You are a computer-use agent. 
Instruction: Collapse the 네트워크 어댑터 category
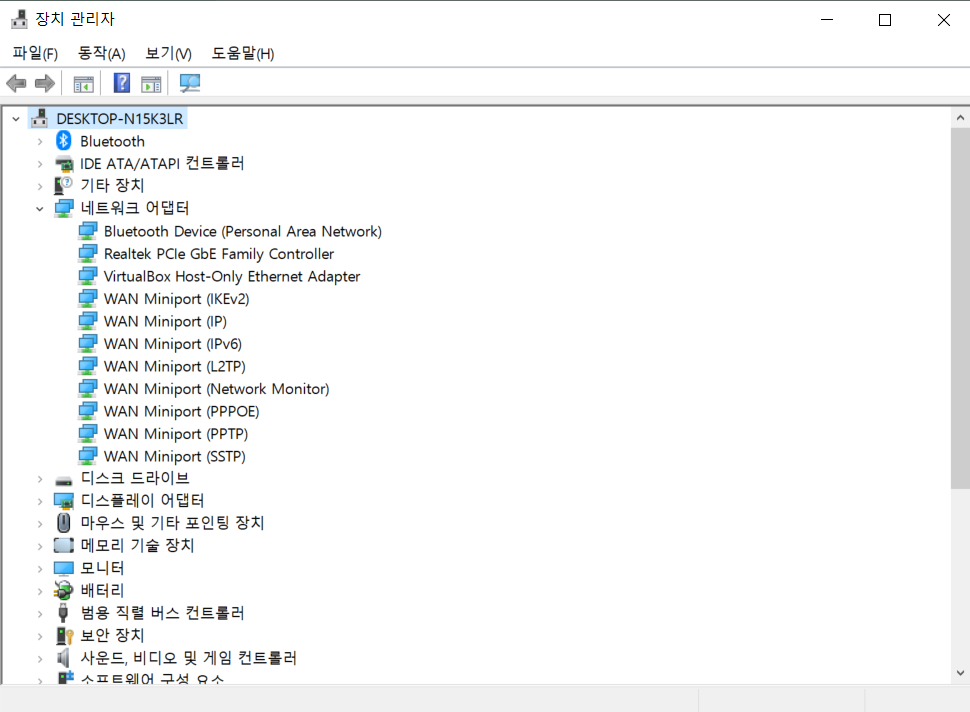coord(40,208)
